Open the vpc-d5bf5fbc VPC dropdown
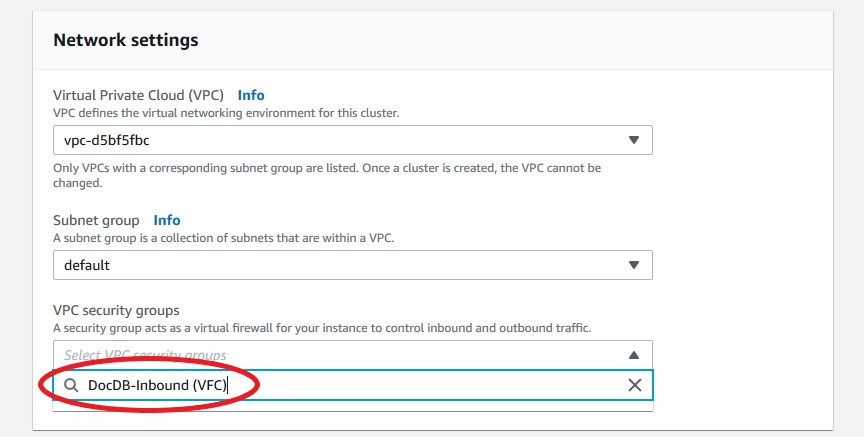 (340, 140)
